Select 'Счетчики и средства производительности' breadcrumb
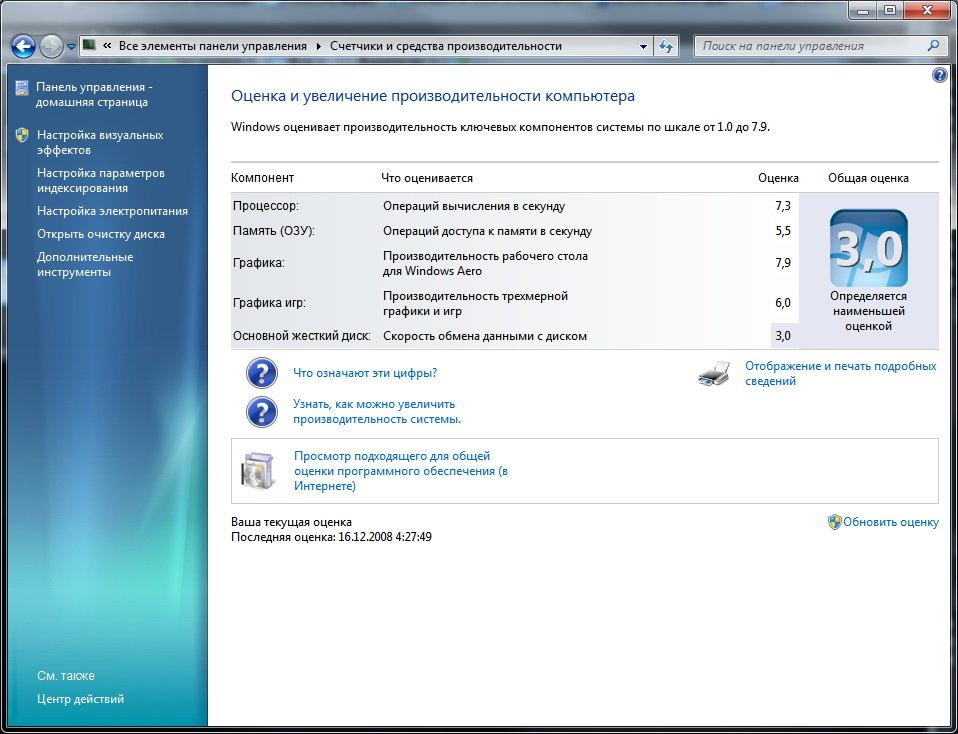 (x=445, y=46)
